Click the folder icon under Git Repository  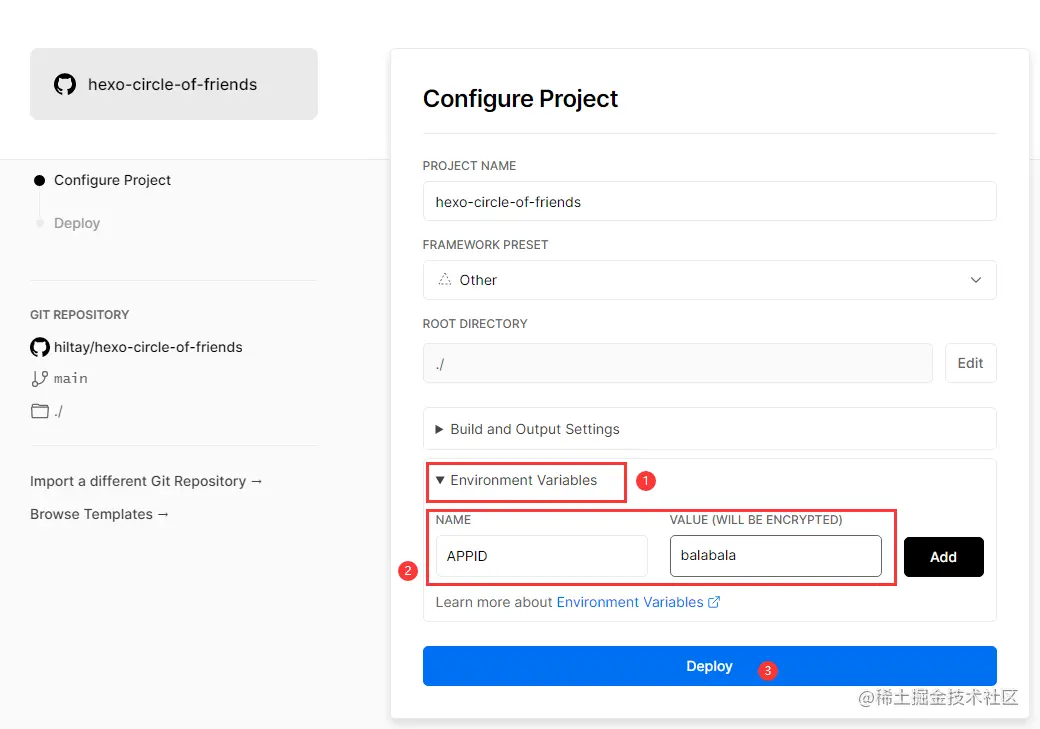coord(40,411)
